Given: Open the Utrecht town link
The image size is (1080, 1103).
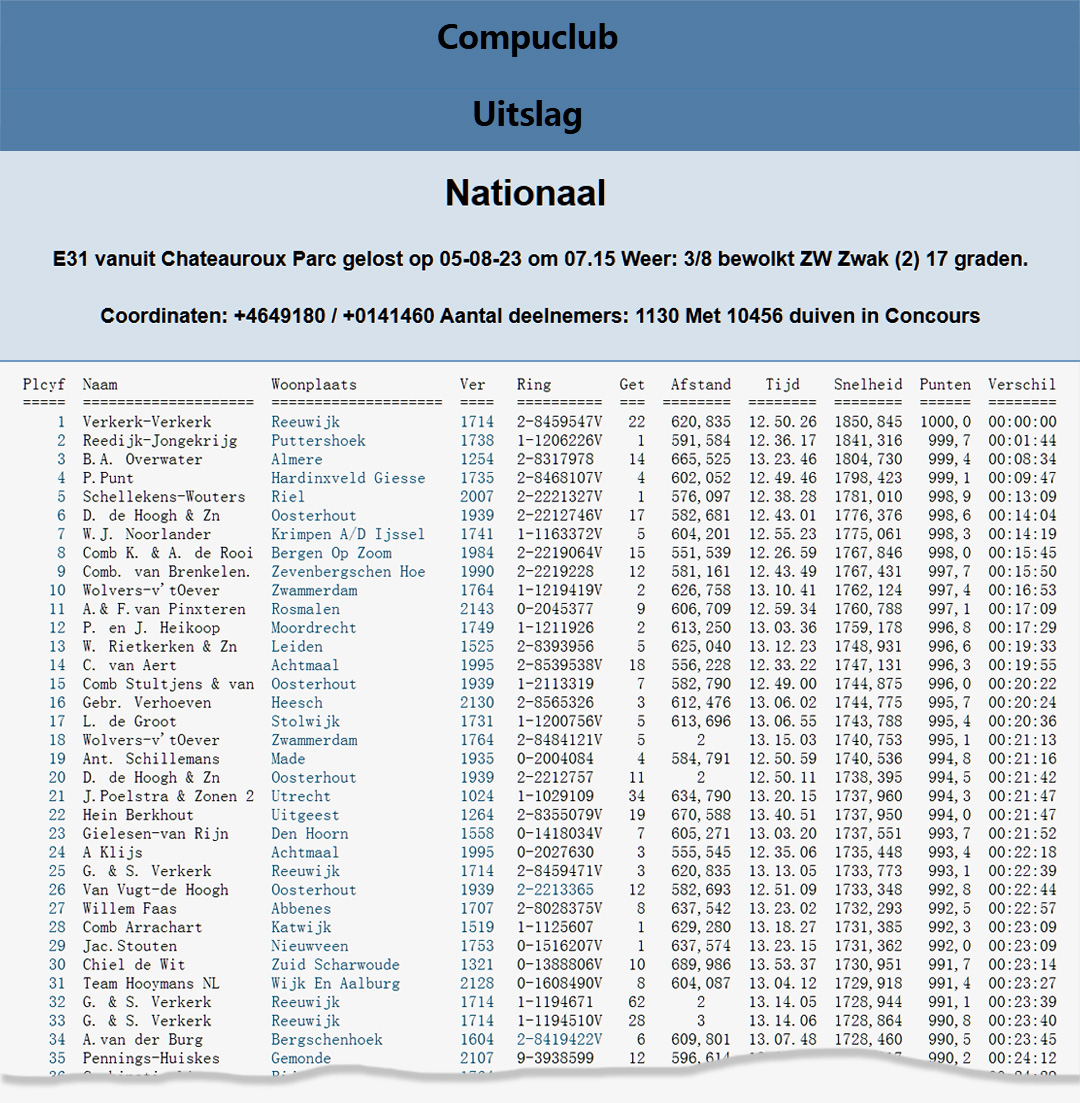Looking at the screenshot, I should point(301,797).
